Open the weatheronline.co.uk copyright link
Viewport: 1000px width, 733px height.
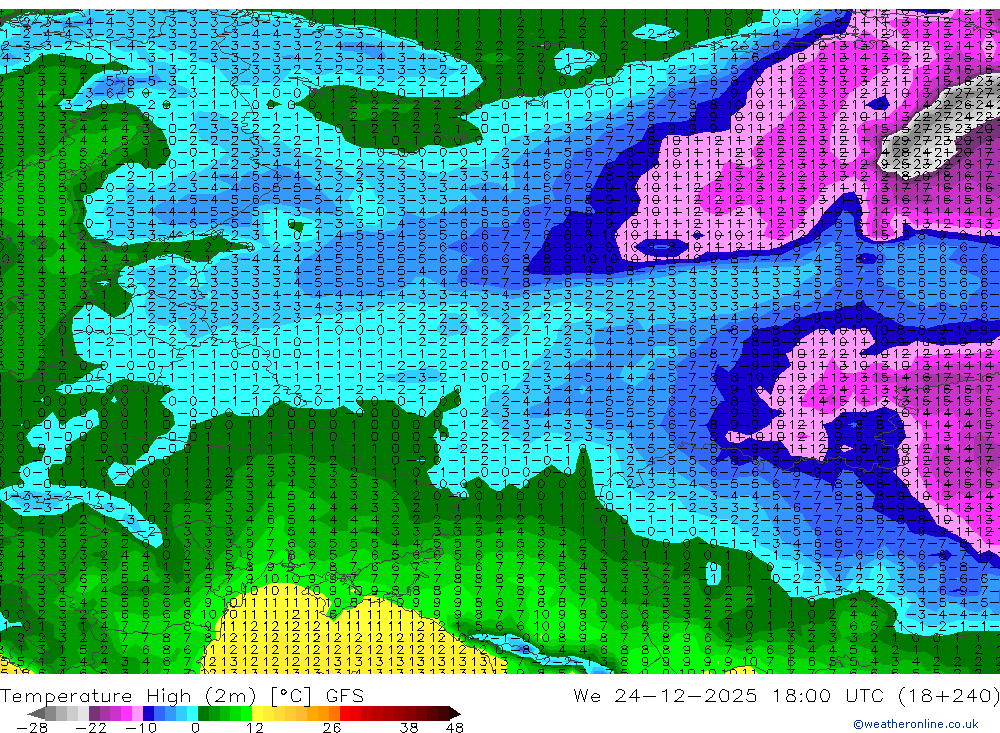coord(916,724)
